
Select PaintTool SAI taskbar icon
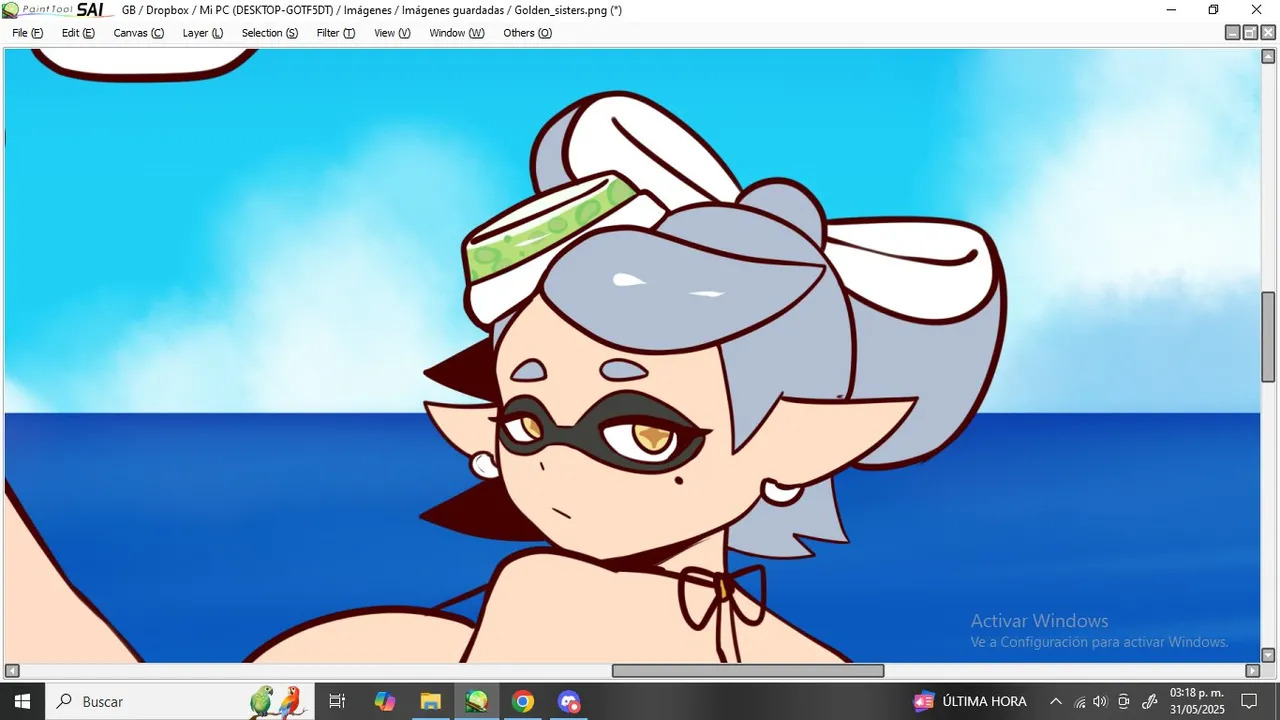pos(476,701)
